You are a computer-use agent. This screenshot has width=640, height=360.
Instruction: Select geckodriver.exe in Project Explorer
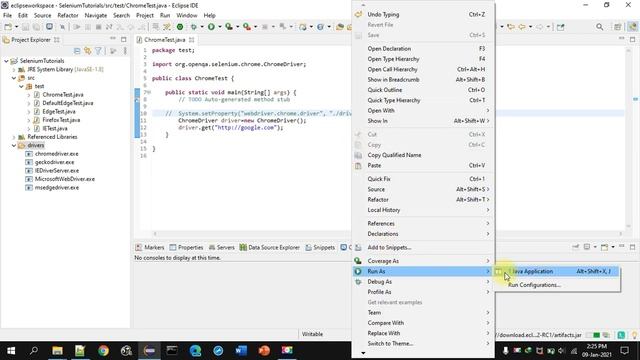tap(54, 162)
